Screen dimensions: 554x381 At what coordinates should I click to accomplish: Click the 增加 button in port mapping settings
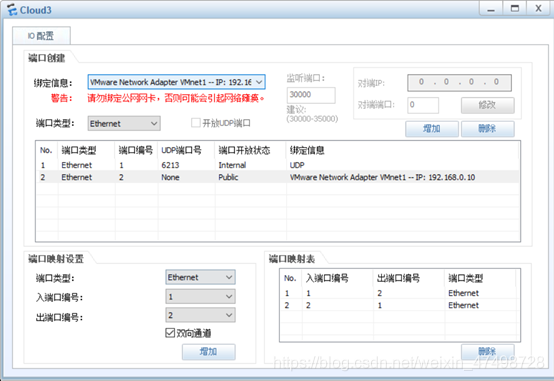208,352
